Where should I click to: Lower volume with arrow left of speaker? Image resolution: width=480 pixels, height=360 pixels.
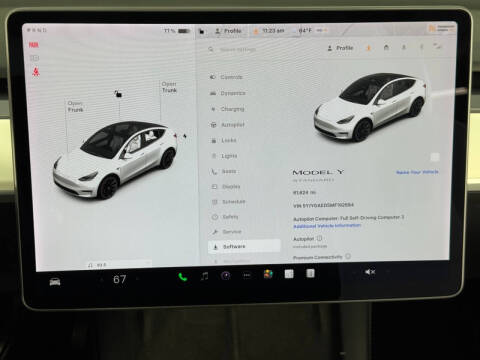(x=354, y=272)
